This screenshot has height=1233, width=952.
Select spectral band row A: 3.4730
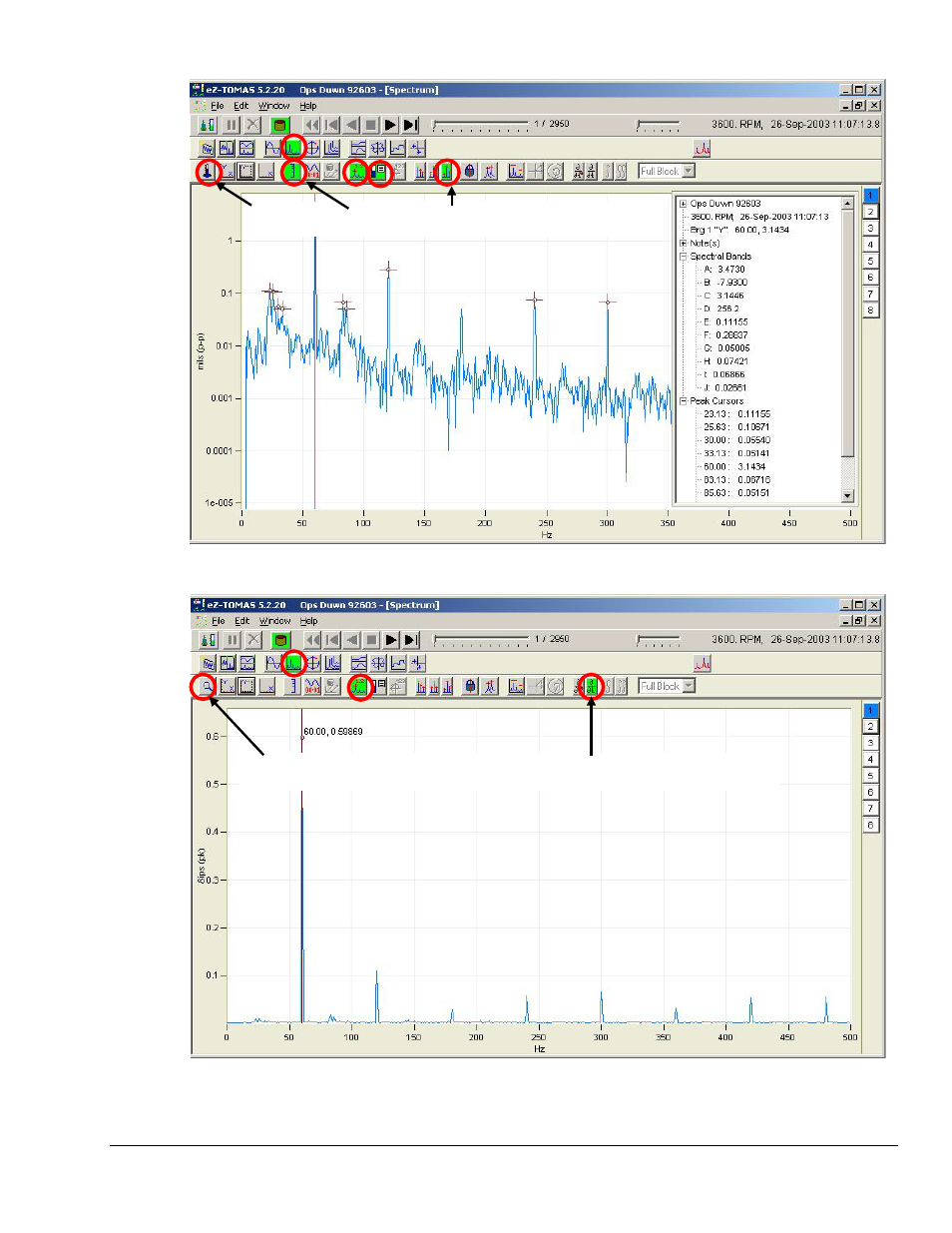[x=724, y=270]
